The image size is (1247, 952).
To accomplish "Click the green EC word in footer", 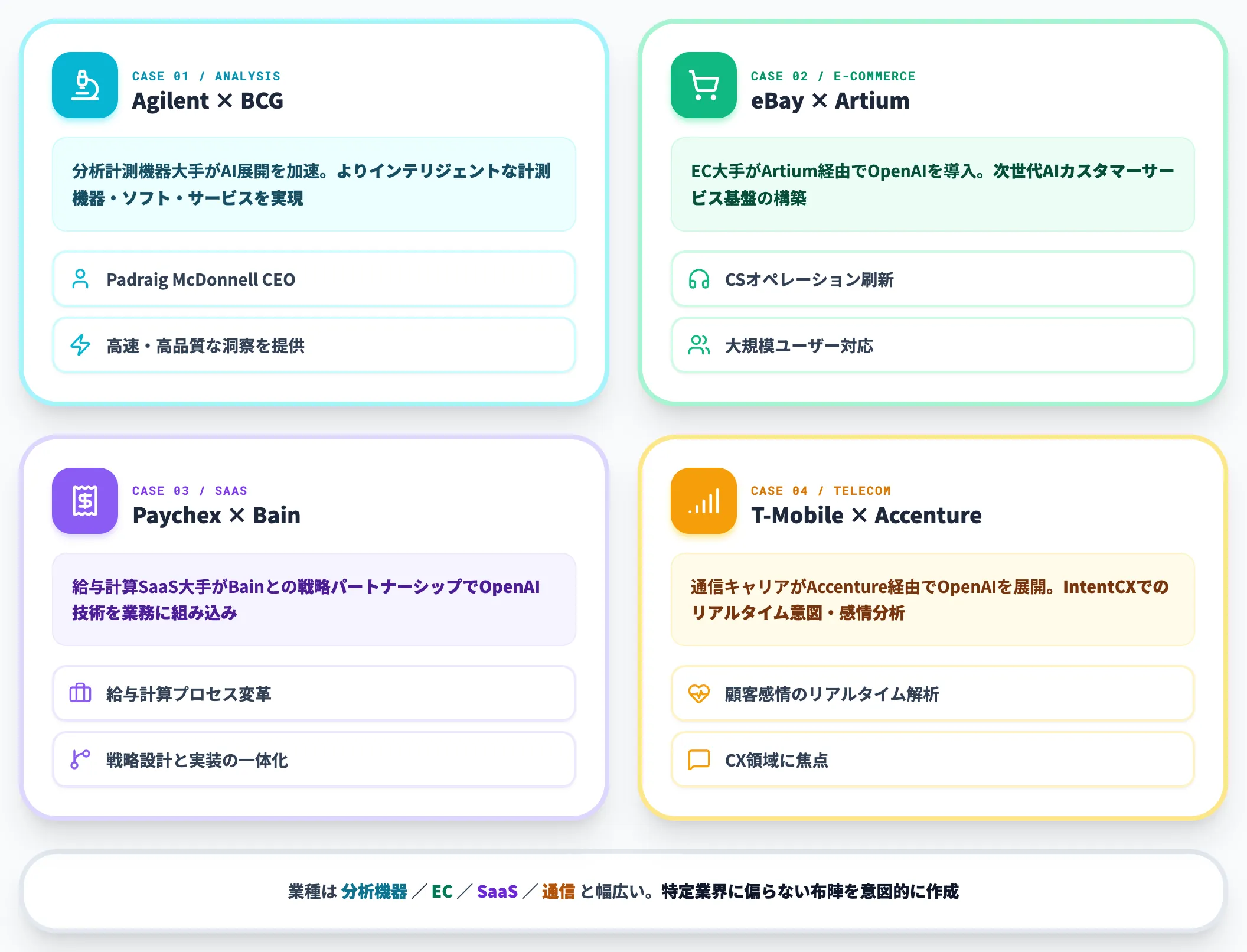I will click(x=442, y=892).
